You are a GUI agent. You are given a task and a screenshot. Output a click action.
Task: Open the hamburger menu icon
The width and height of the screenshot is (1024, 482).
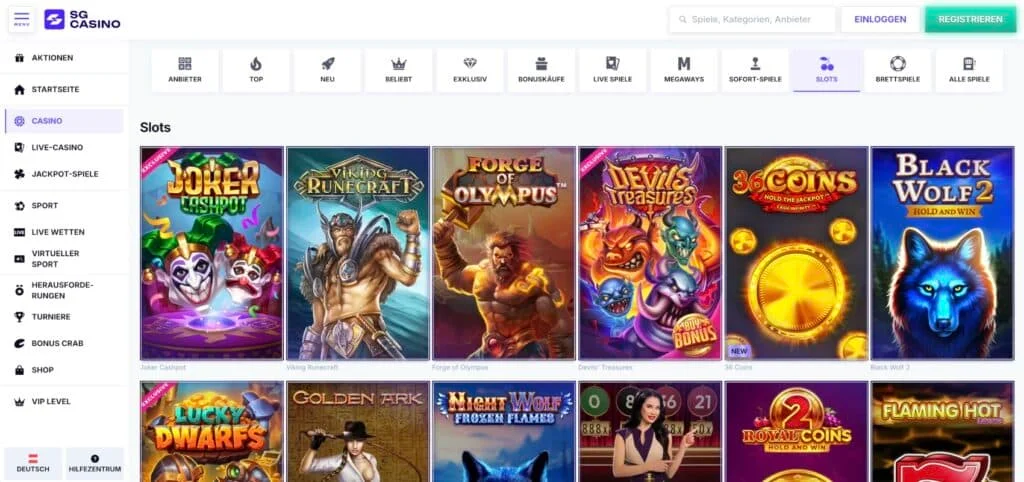pyautogui.click(x=21, y=20)
